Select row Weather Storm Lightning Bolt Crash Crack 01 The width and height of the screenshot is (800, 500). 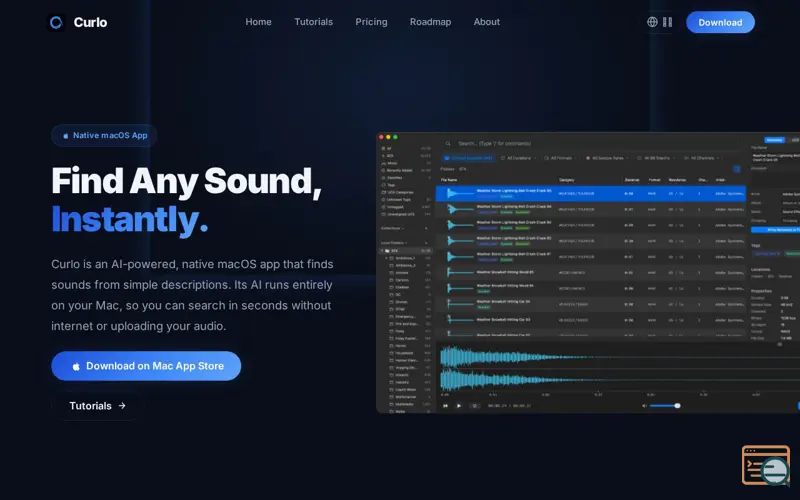pyautogui.click(x=591, y=257)
